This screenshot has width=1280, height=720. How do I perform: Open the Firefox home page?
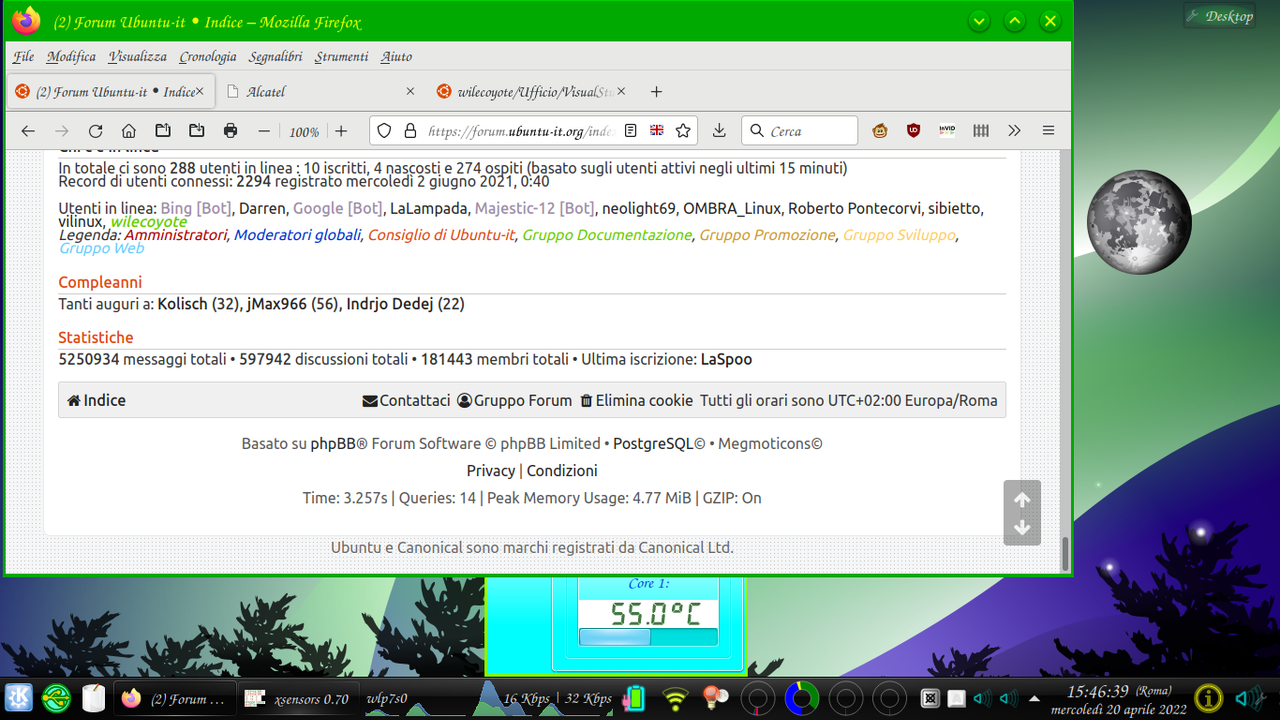pyautogui.click(x=129, y=131)
